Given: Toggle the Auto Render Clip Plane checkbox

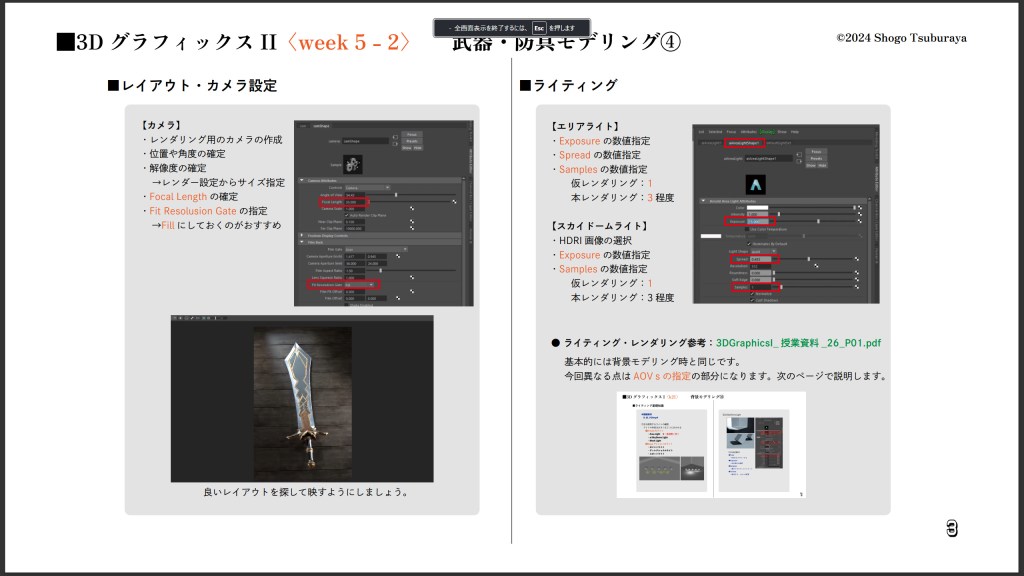Looking at the screenshot, I should (x=346, y=215).
